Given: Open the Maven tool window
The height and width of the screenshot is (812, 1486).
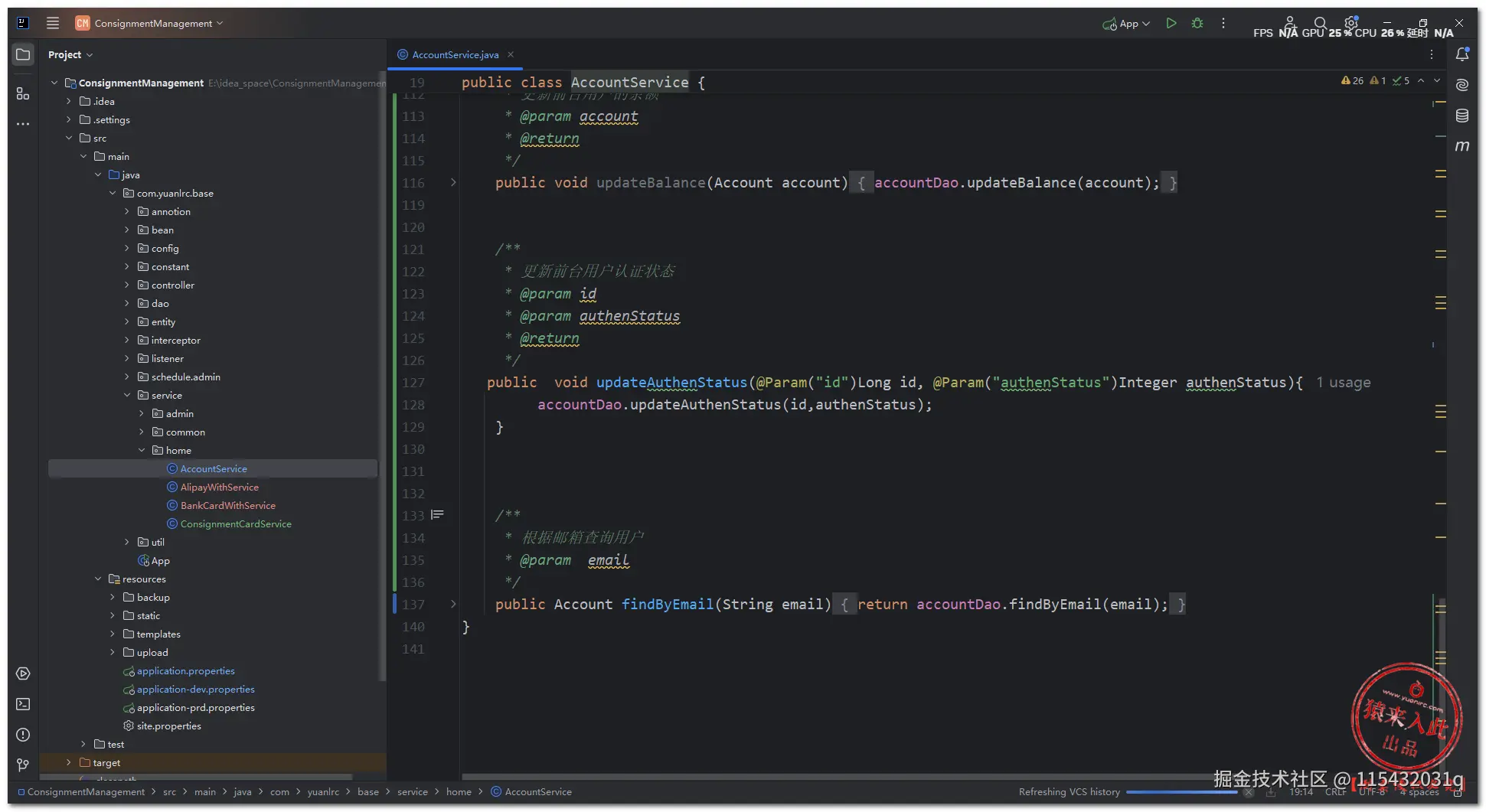Looking at the screenshot, I should [x=1462, y=146].
